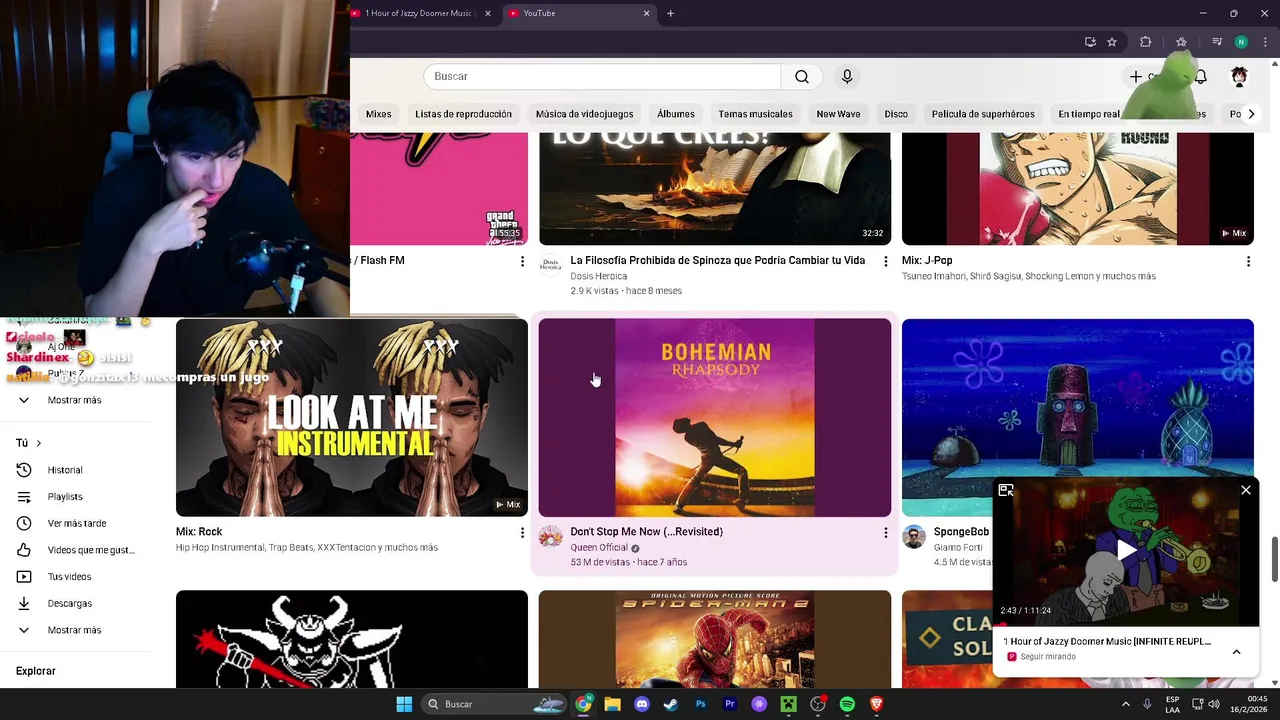Play the miniplayer video
Screen dimensions: 1280x720
1126,550
